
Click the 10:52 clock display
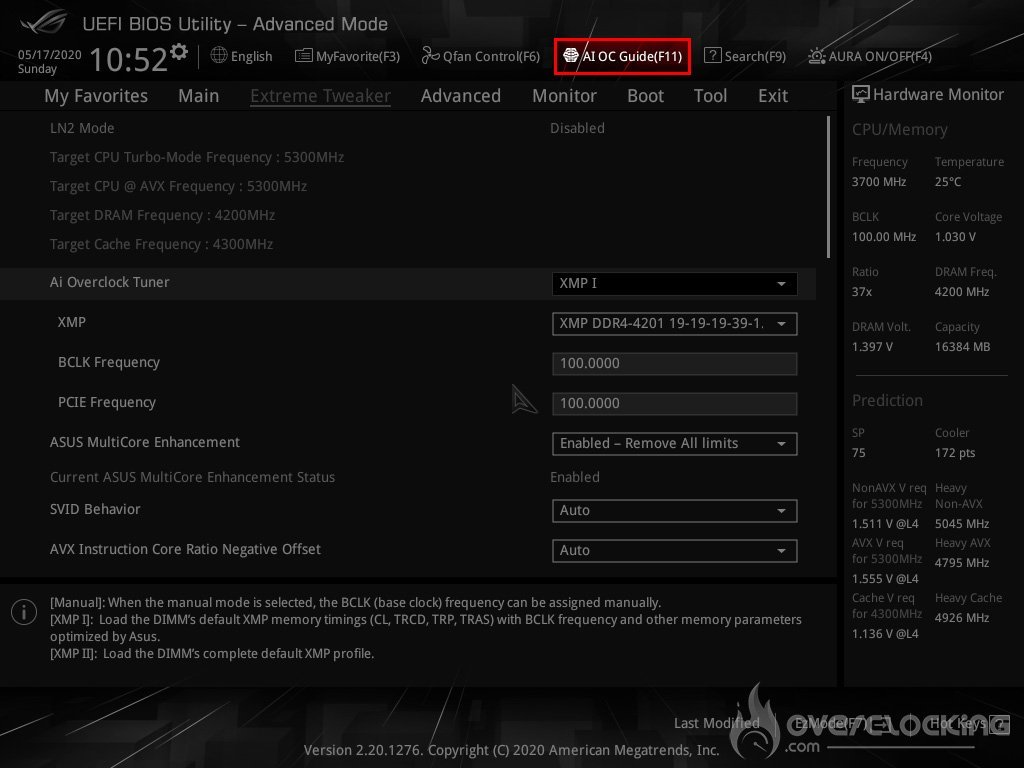click(x=129, y=59)
